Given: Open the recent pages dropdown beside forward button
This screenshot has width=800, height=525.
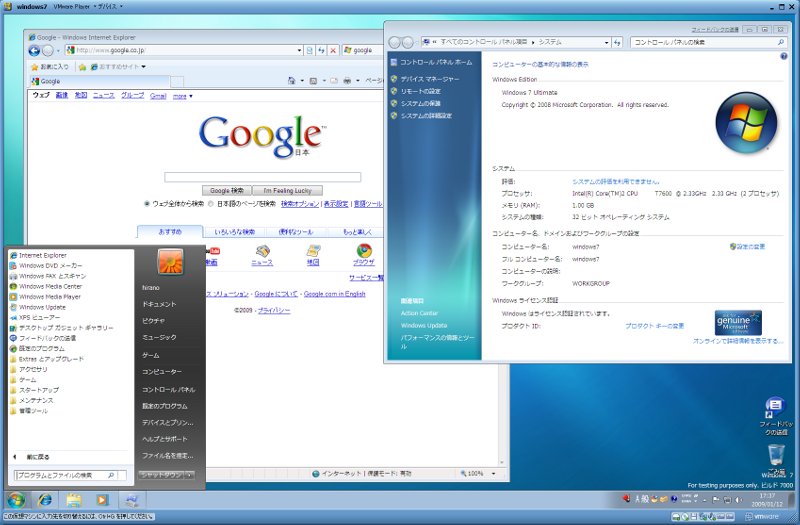Looking at the screenshot, I should click(x=58, y=51).
